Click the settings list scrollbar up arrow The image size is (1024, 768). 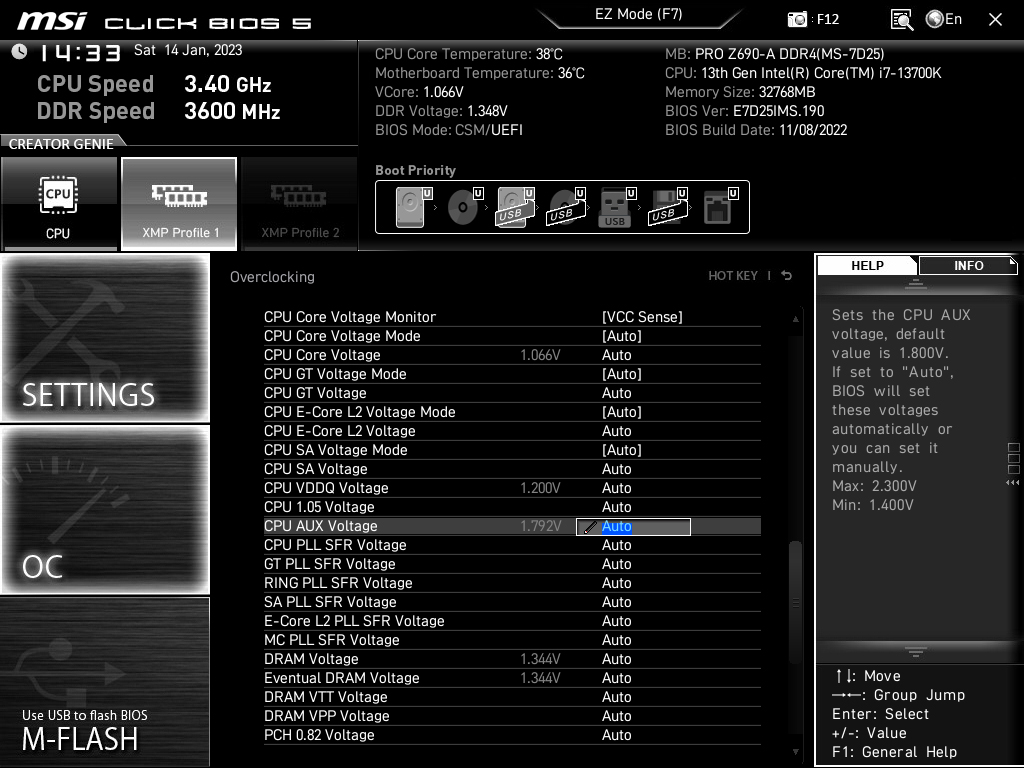tap(795, 319)
